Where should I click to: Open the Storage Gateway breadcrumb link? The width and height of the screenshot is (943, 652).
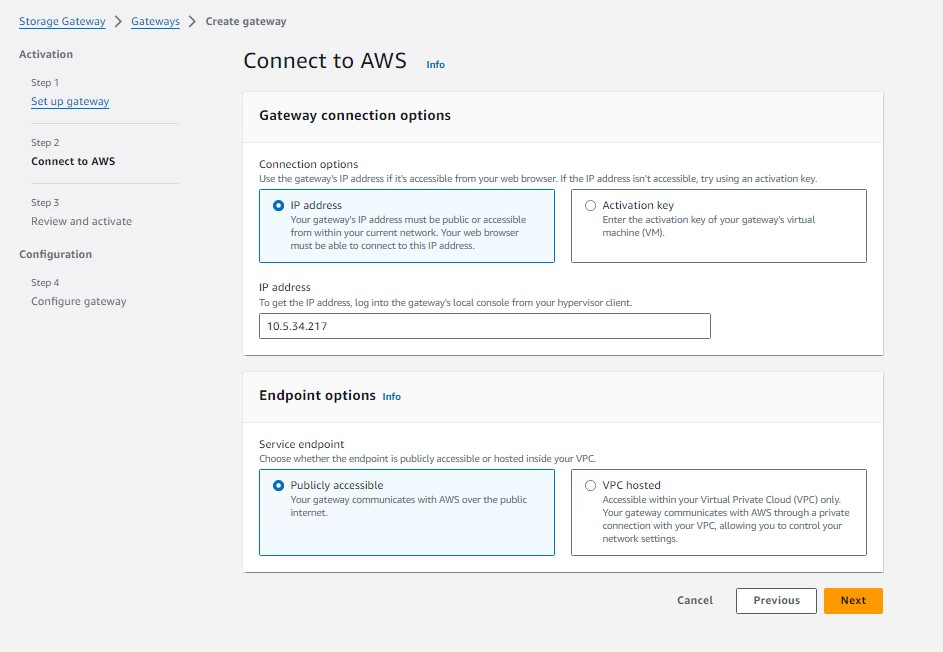pos(62,22)
